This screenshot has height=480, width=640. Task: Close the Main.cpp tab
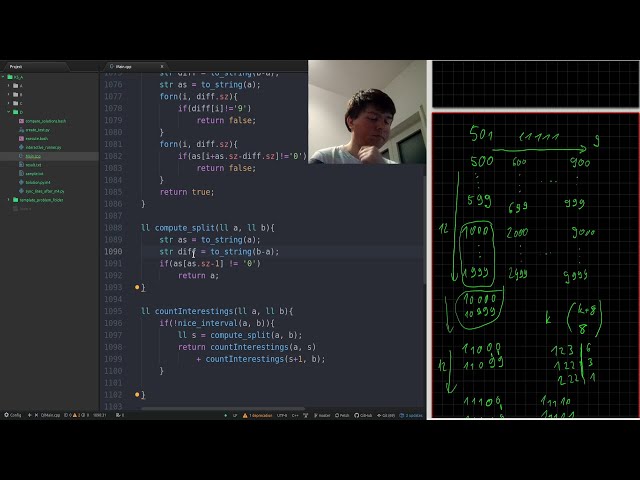click(x=162, y=67)
